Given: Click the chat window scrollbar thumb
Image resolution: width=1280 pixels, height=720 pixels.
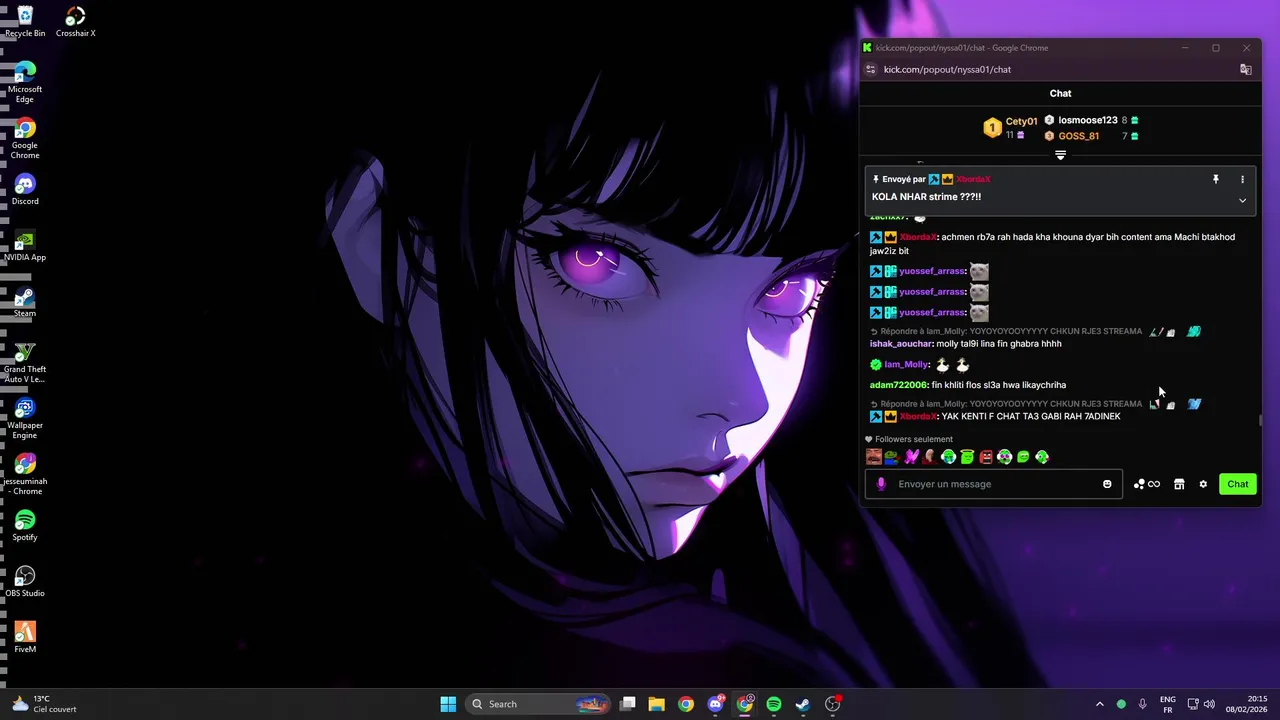Looking at the screenshot, I should 1260,420.
